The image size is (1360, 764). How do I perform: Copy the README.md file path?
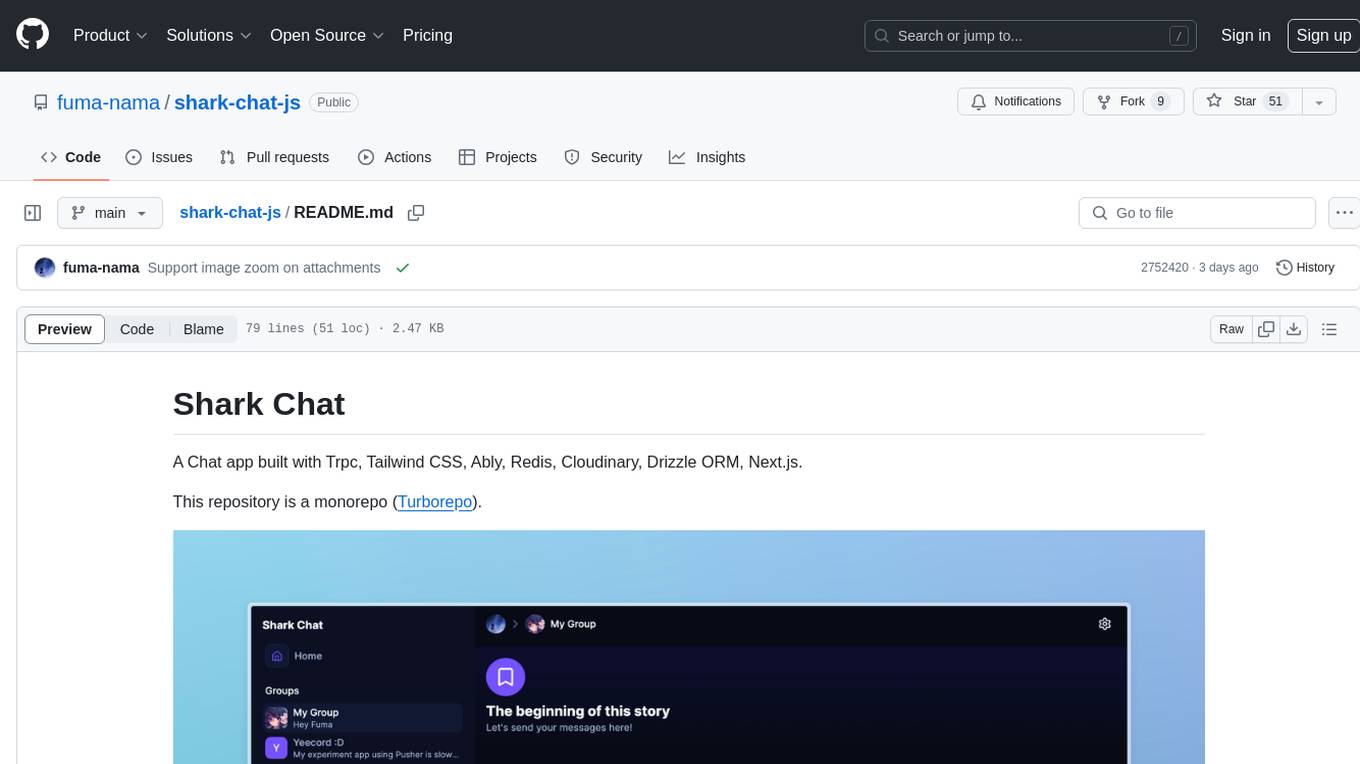tap(416, 213)
